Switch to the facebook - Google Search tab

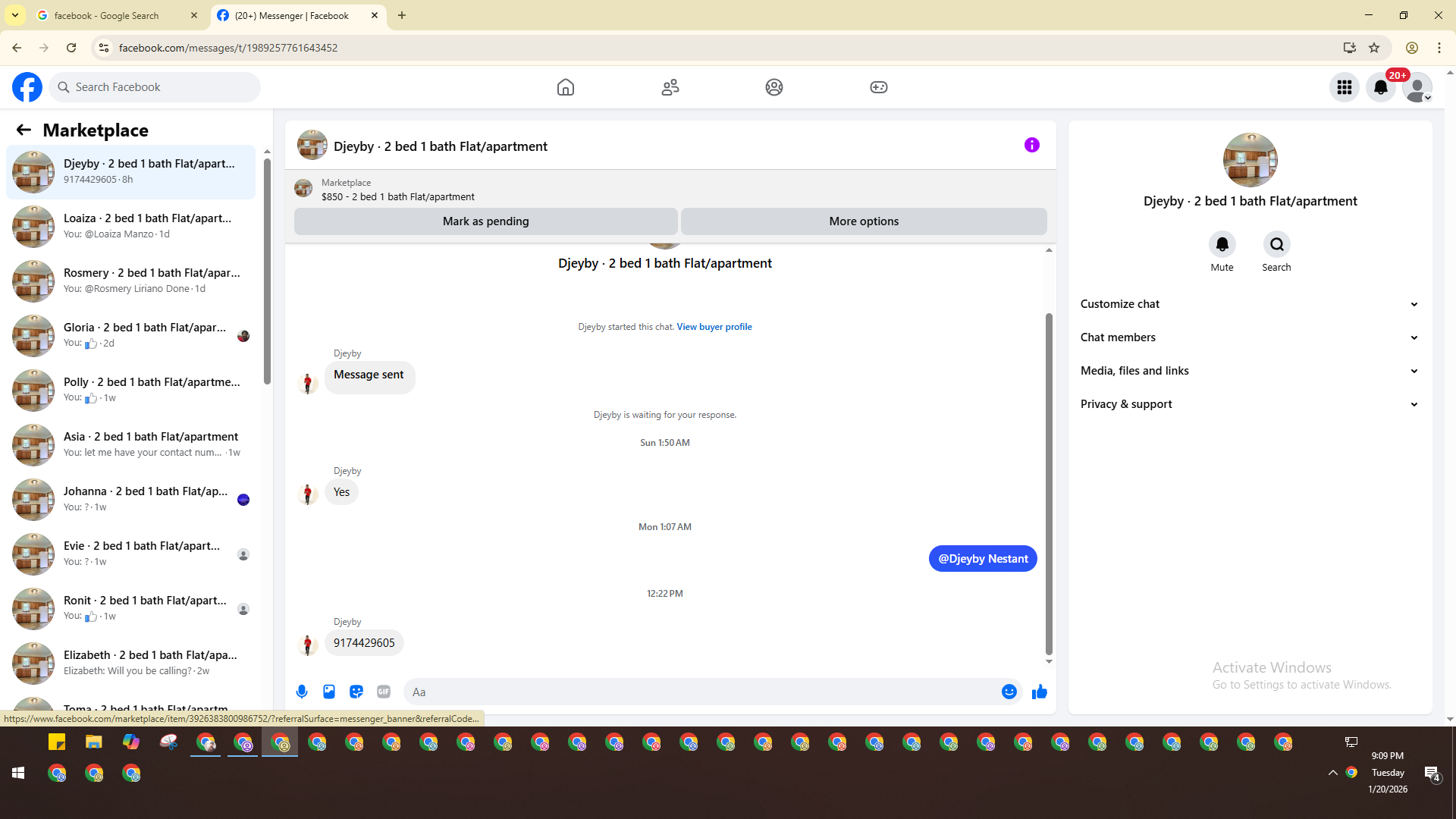coord(118,15)
